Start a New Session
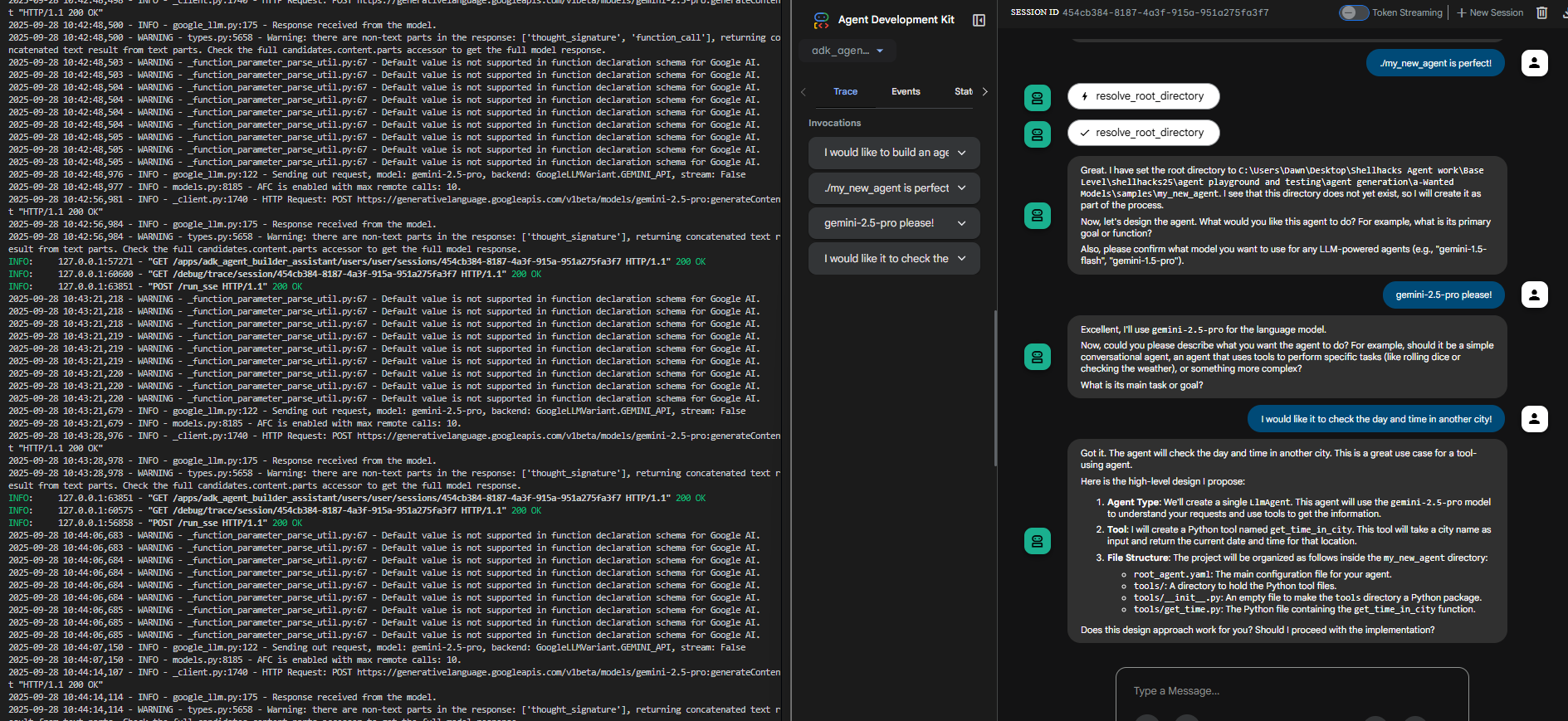Viewport: 1568px width, 721px height. point(1490,12)
